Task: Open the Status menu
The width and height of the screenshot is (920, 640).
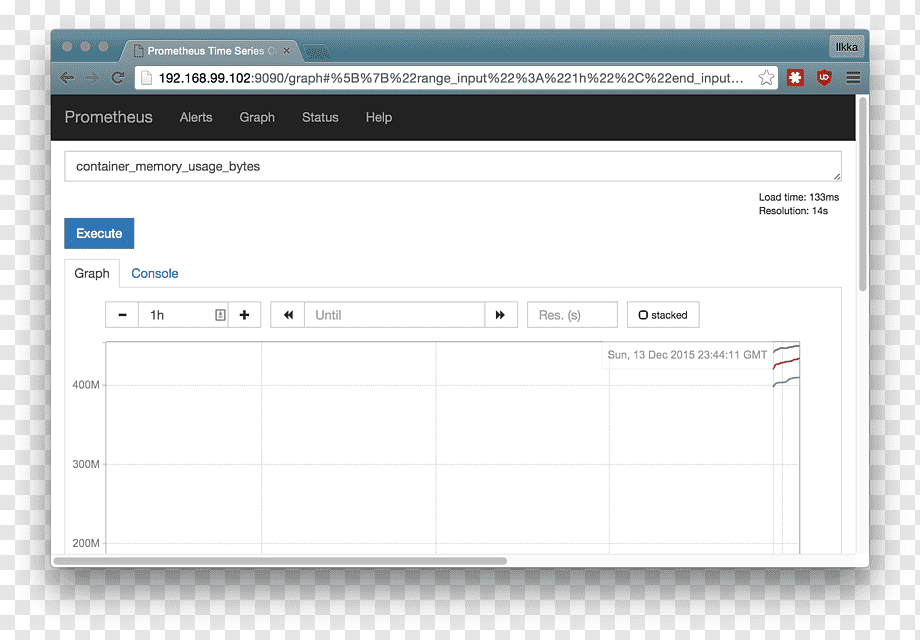Action: coord(320,117)
